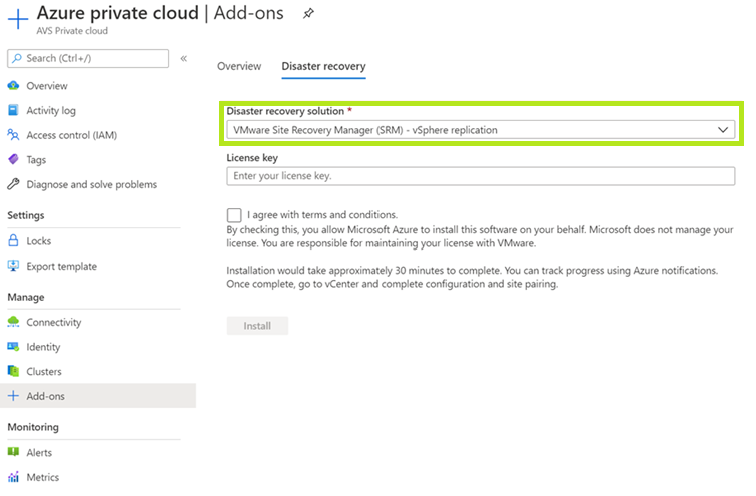Click the 'License key' label
The height and width of the screenshot is (496, 756).
point(252,158)
